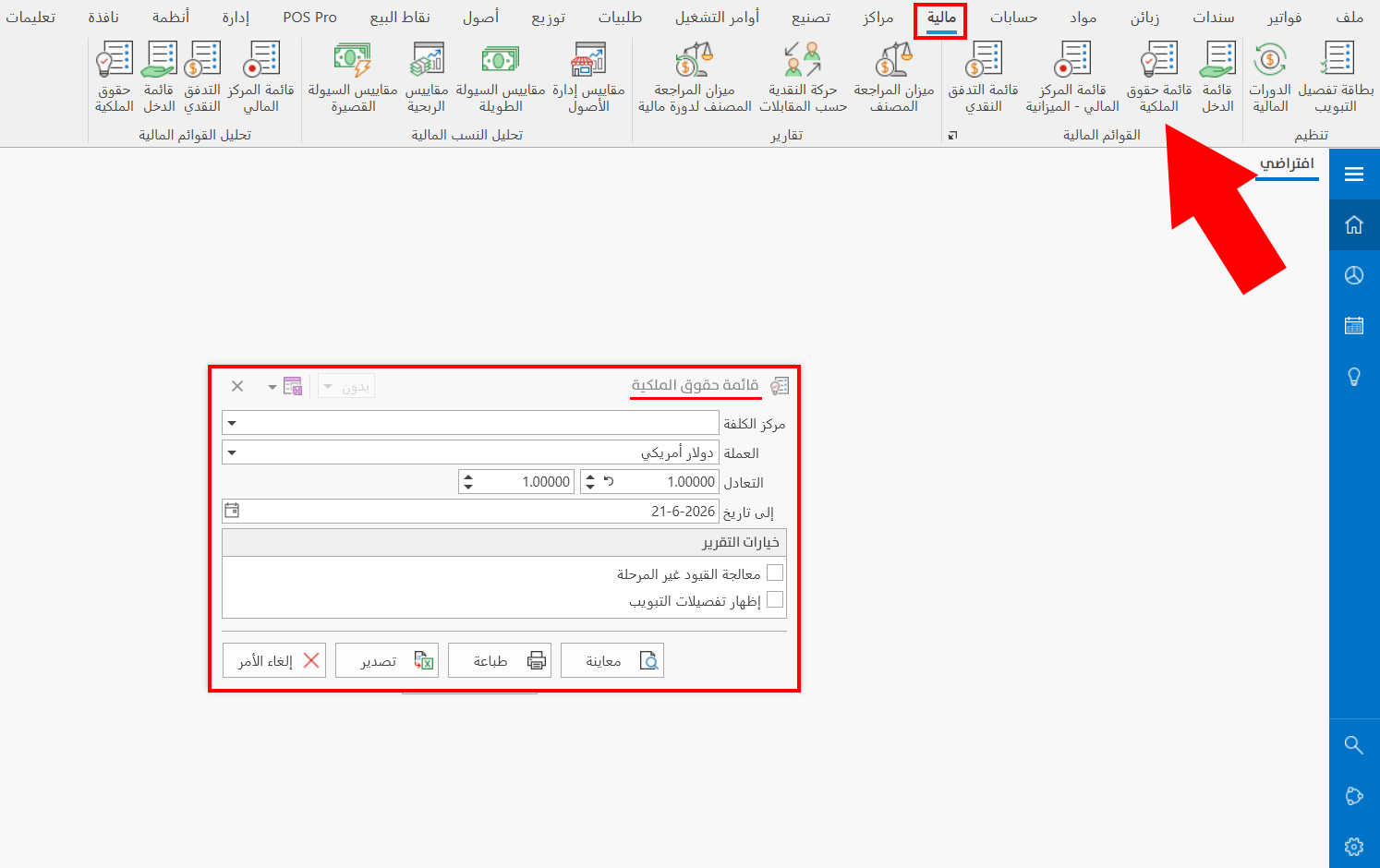Open حقوق الملكية in تحليل القوائم المالية group
This screenshot has height=868, width=1380.
pos(115,78)
